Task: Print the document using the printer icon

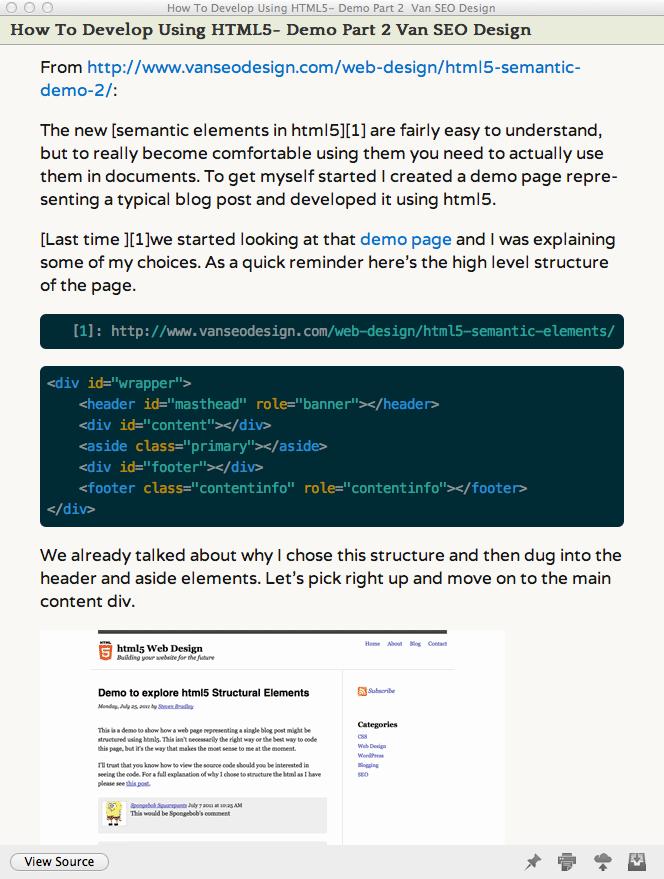Action: click(567, 861)
